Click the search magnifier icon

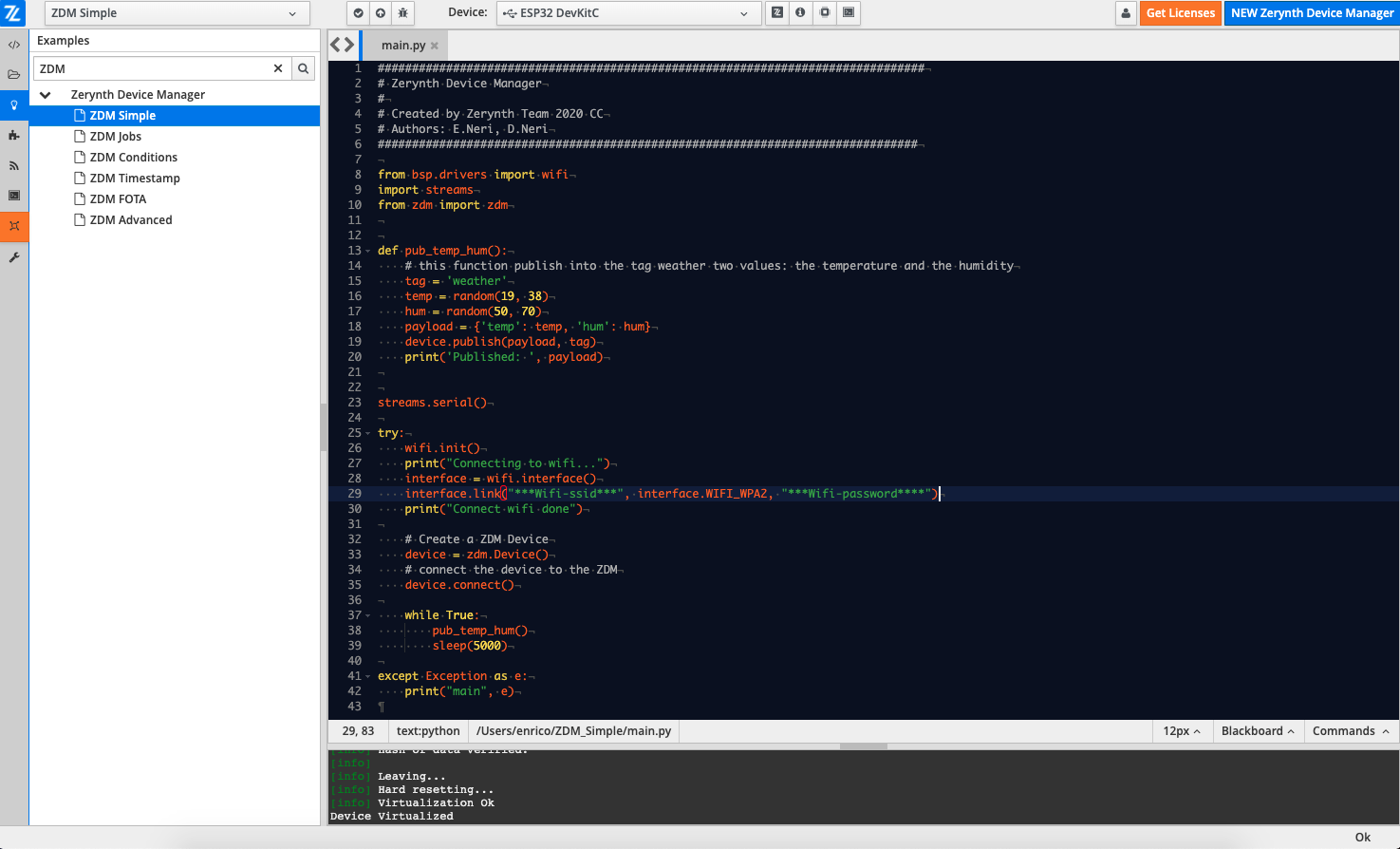click(304, 68)
